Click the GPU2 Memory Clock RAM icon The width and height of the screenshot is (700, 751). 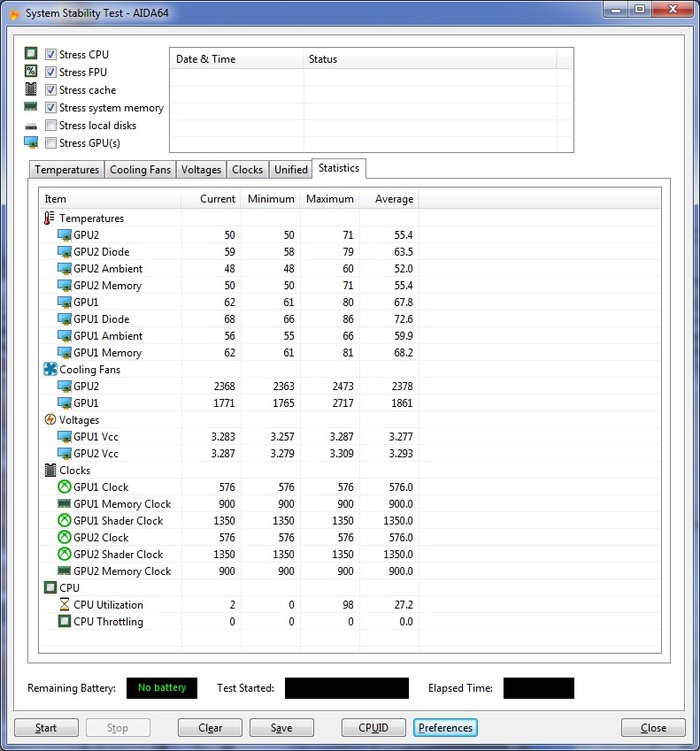point(64,570)
